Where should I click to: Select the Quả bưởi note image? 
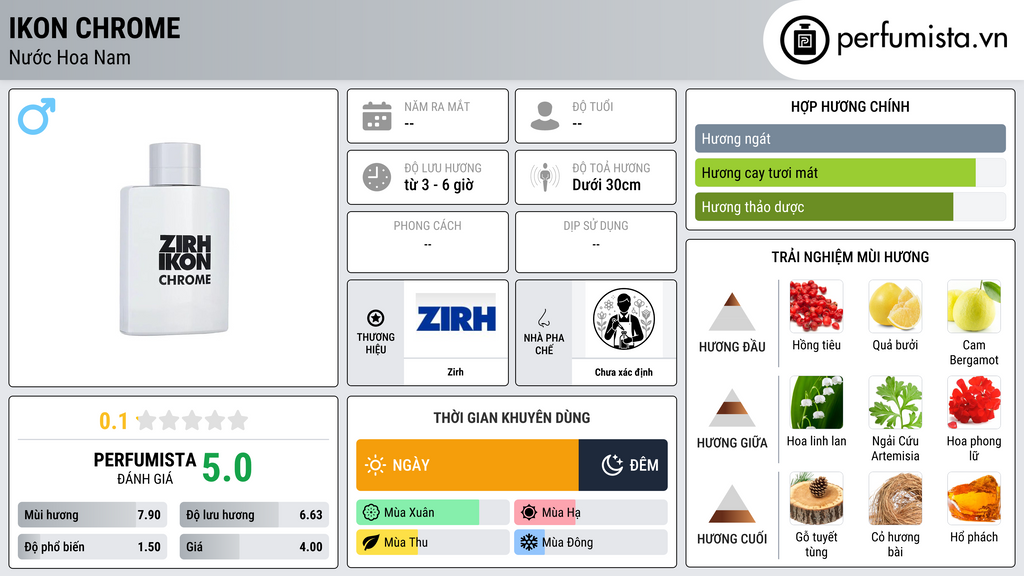pos(895,306)
